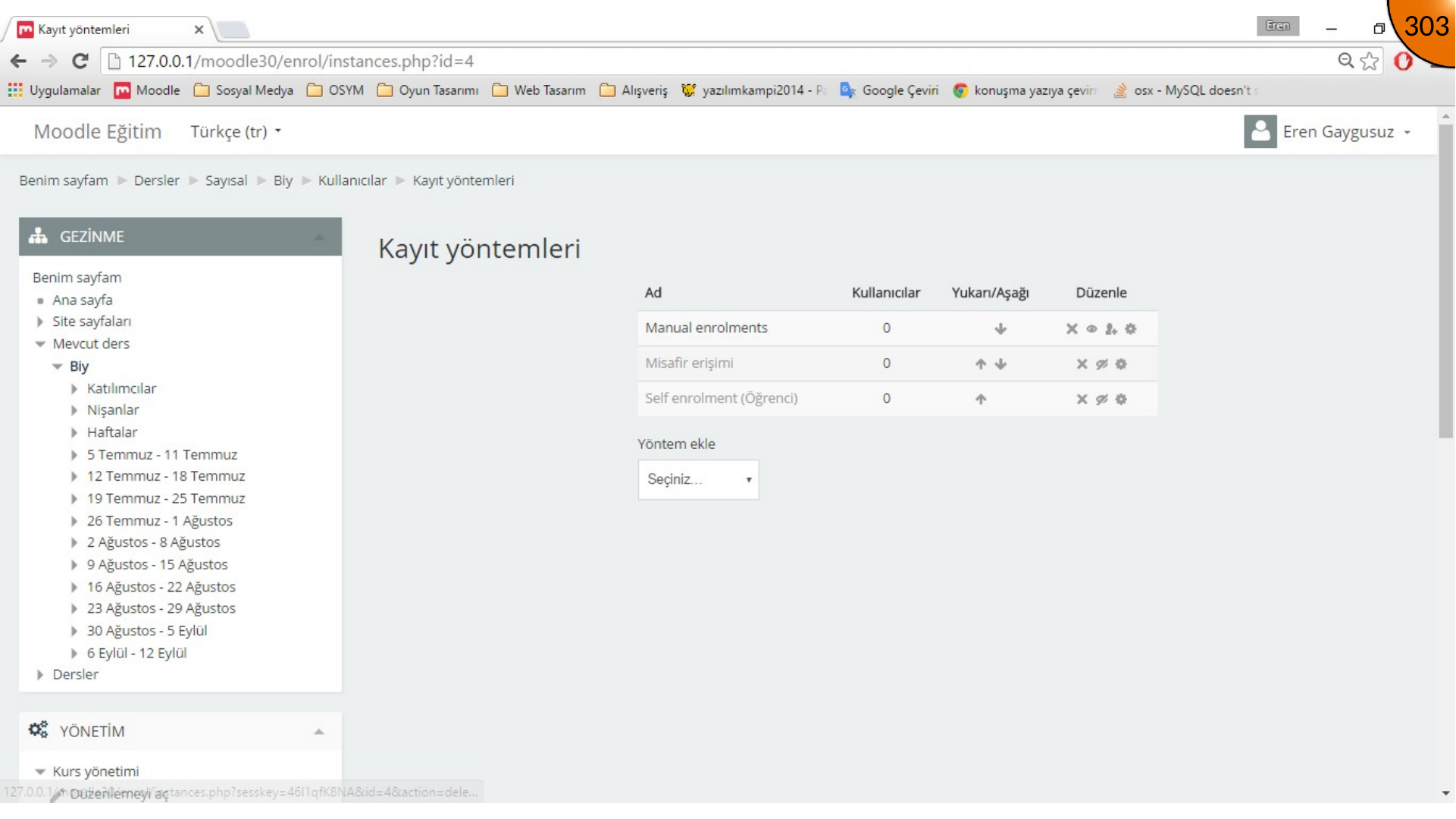The height and width of the screenshot is (819, 1456).
Task: Edit settings of Misafir erişimi
Action: click(x=1121, y=364)
